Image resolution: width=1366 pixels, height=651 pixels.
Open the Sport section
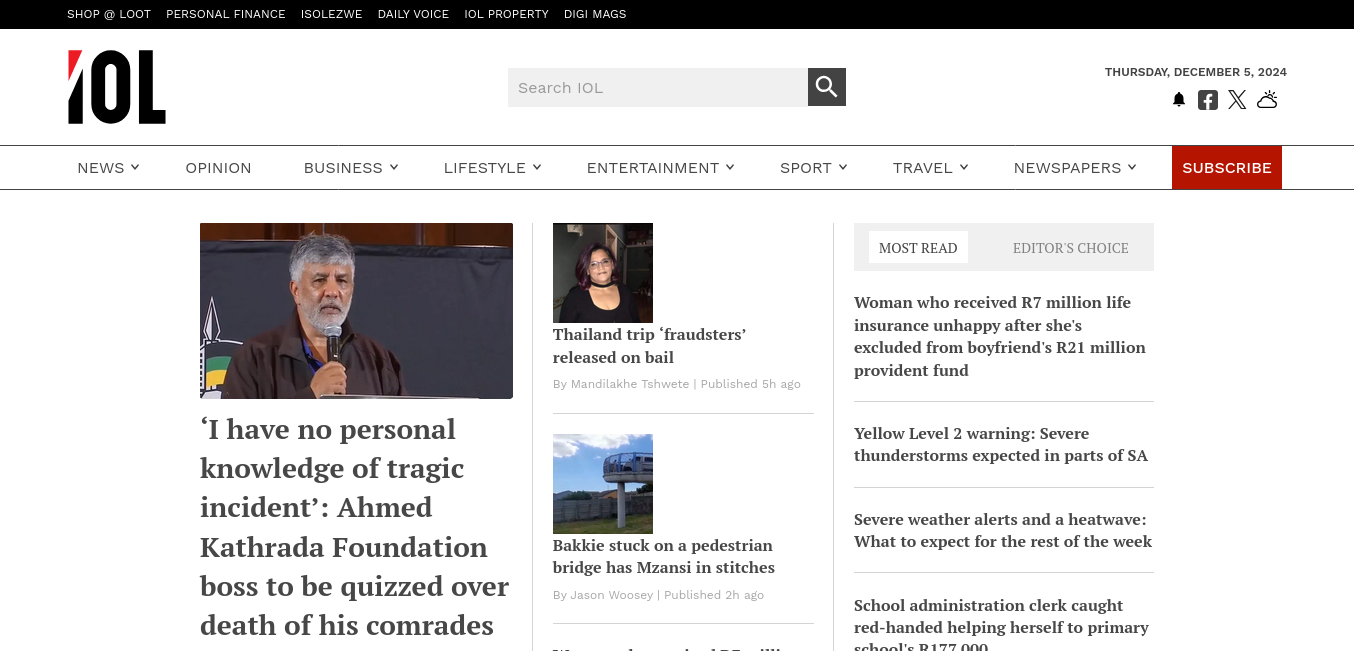click(806, 168)
